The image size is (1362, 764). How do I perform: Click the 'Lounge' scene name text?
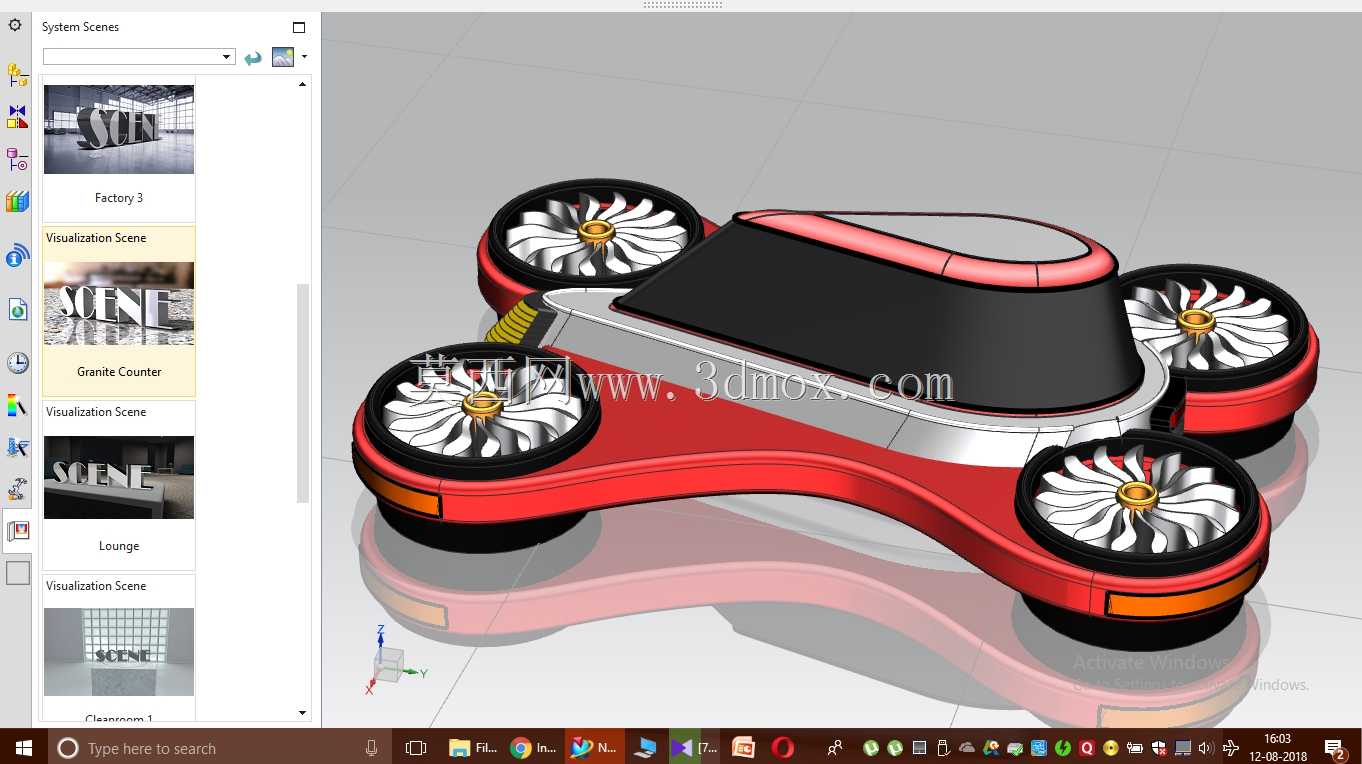click(x=119, y=546)
